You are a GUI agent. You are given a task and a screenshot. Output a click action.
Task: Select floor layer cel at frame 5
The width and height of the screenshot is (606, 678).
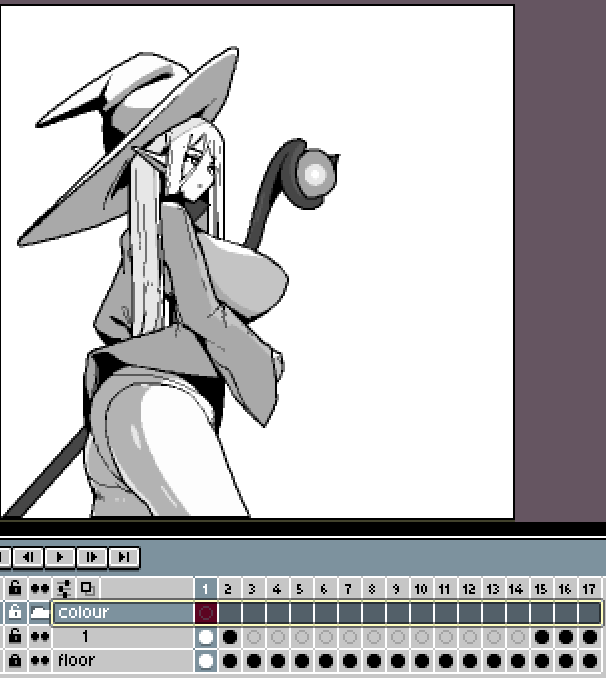(x=301, y=661)
